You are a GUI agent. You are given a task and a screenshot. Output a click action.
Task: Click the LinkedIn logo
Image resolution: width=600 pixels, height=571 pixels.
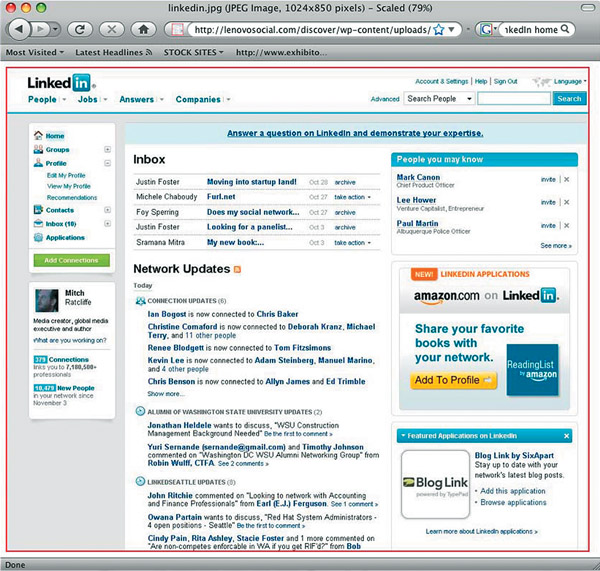[61, 83]
